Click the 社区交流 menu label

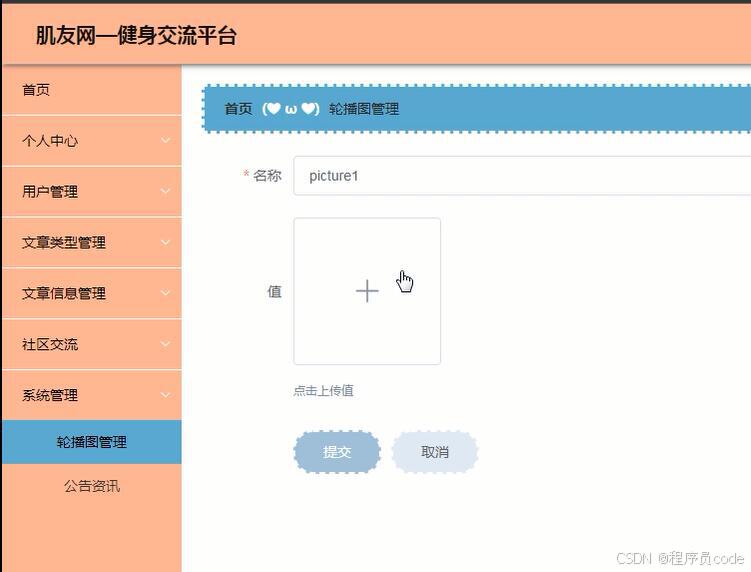click(x=50, y=344)
